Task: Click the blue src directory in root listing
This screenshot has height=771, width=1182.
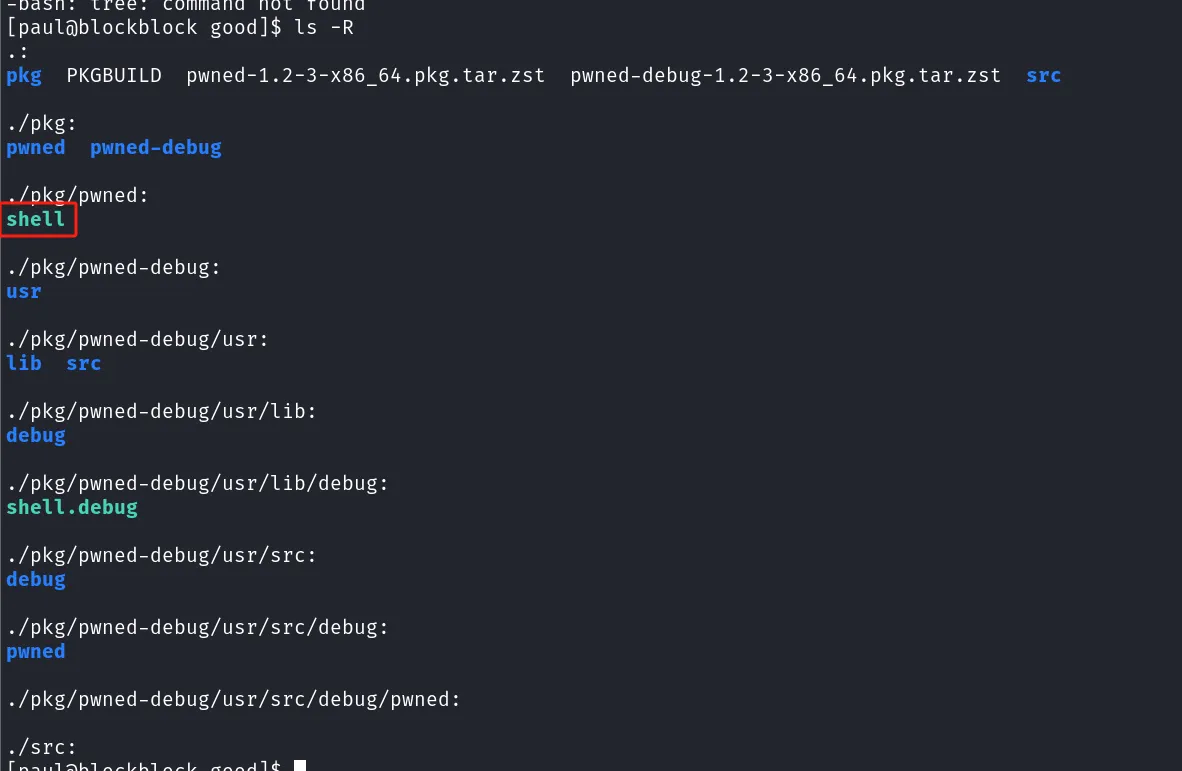Action: 1043,75
